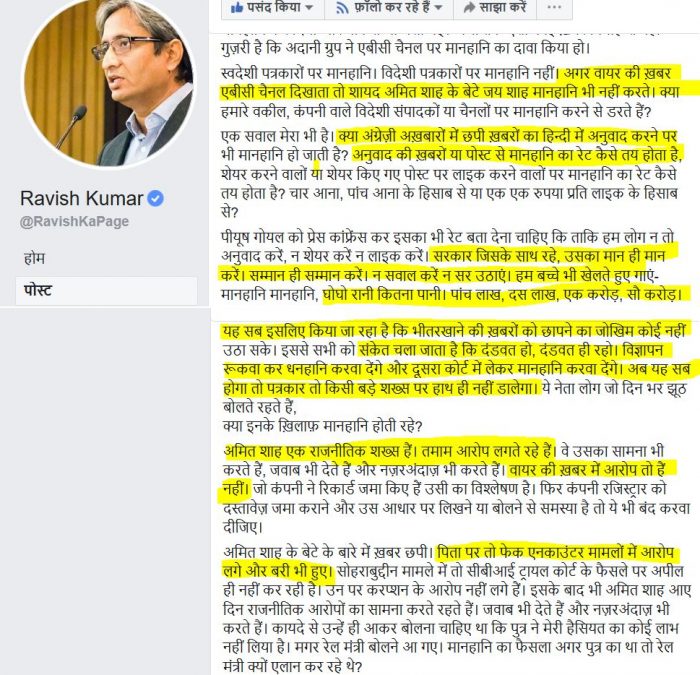700x675 pixels.
Task: Open the Ravish Kumar page name link
Action: 82,198
